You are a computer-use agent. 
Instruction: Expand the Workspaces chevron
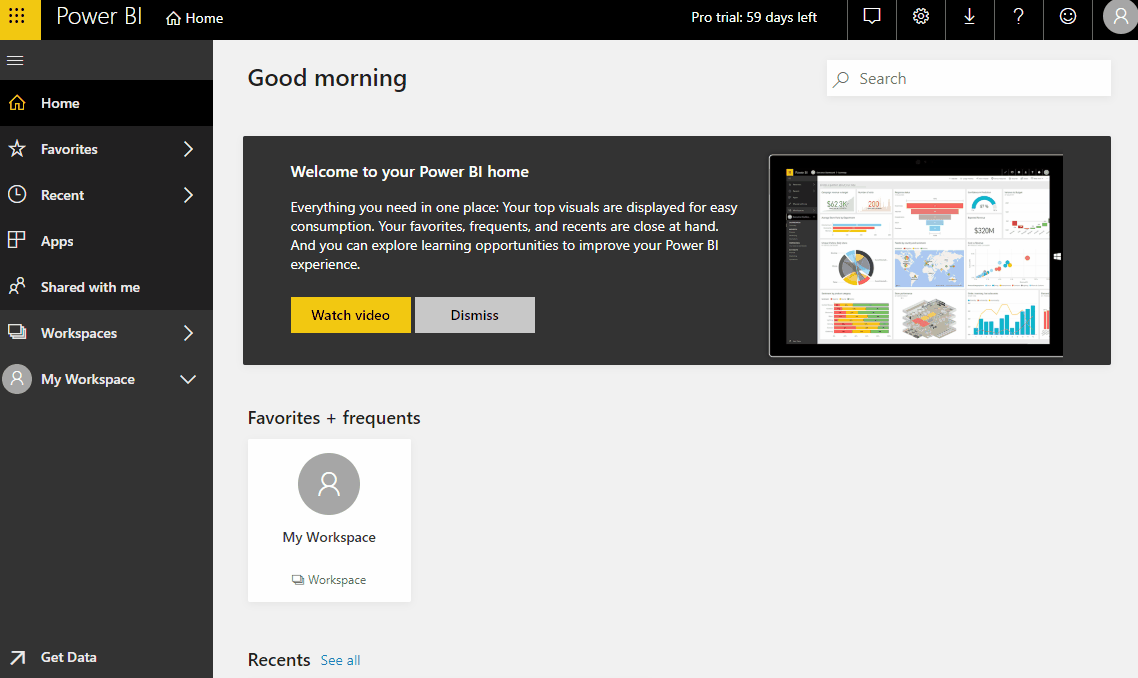[x=188, y=333]
